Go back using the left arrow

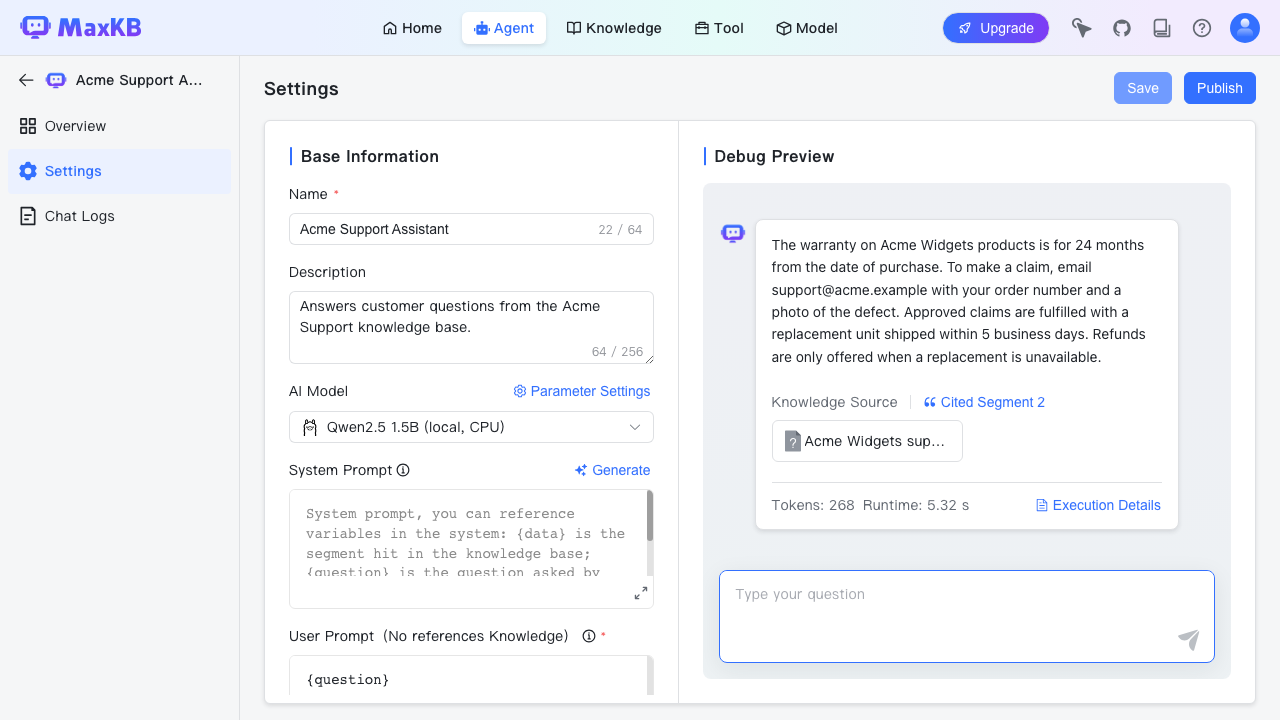click(x=26, y=80)
